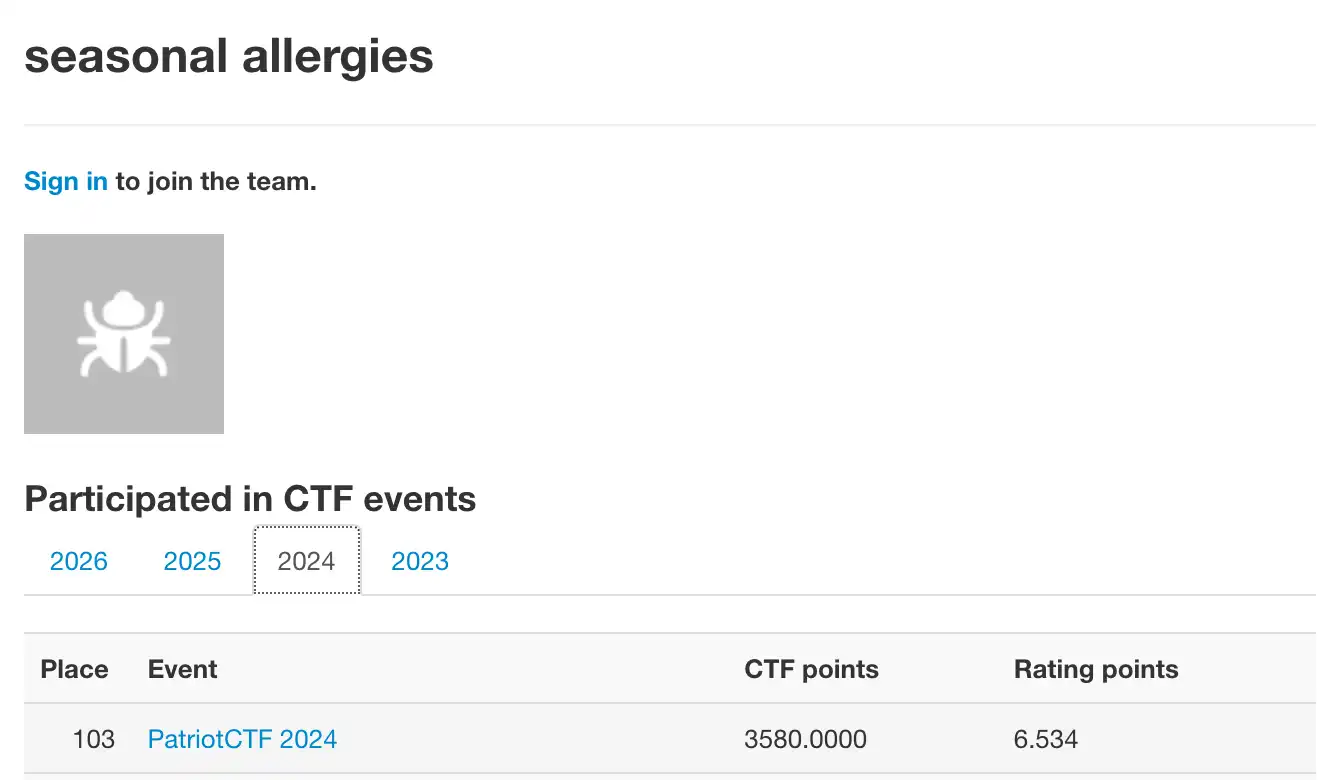The width and height of the screenshot is (1340, 780).
Task: Open the Sign in link
Action: tap(66, 181)
